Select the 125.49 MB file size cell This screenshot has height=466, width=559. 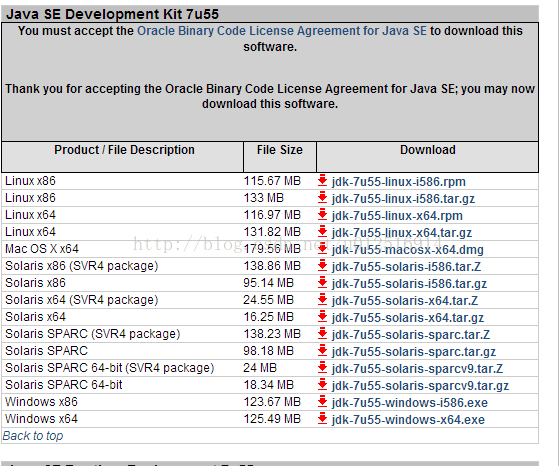tap(272, 419)
